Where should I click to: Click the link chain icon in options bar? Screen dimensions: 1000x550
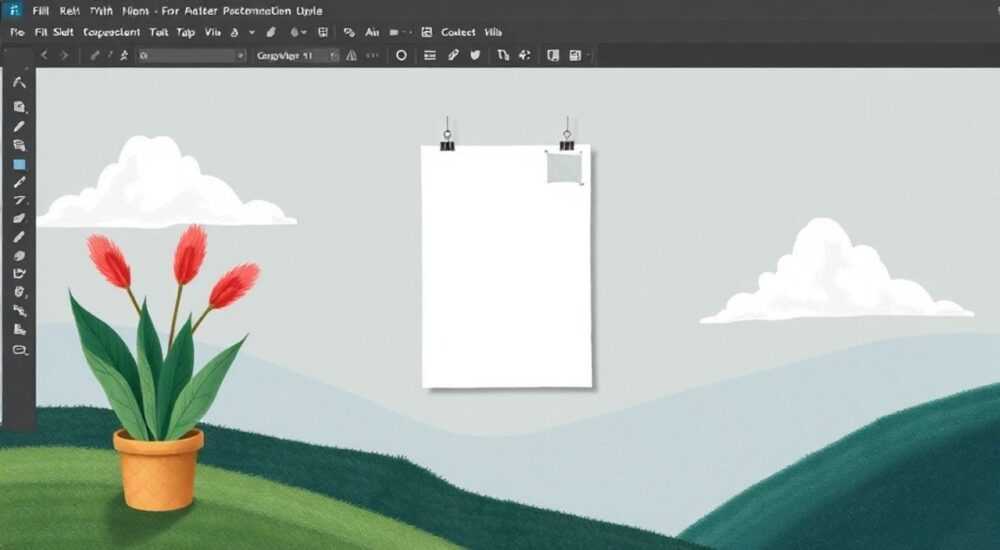(x=453, y=56)
